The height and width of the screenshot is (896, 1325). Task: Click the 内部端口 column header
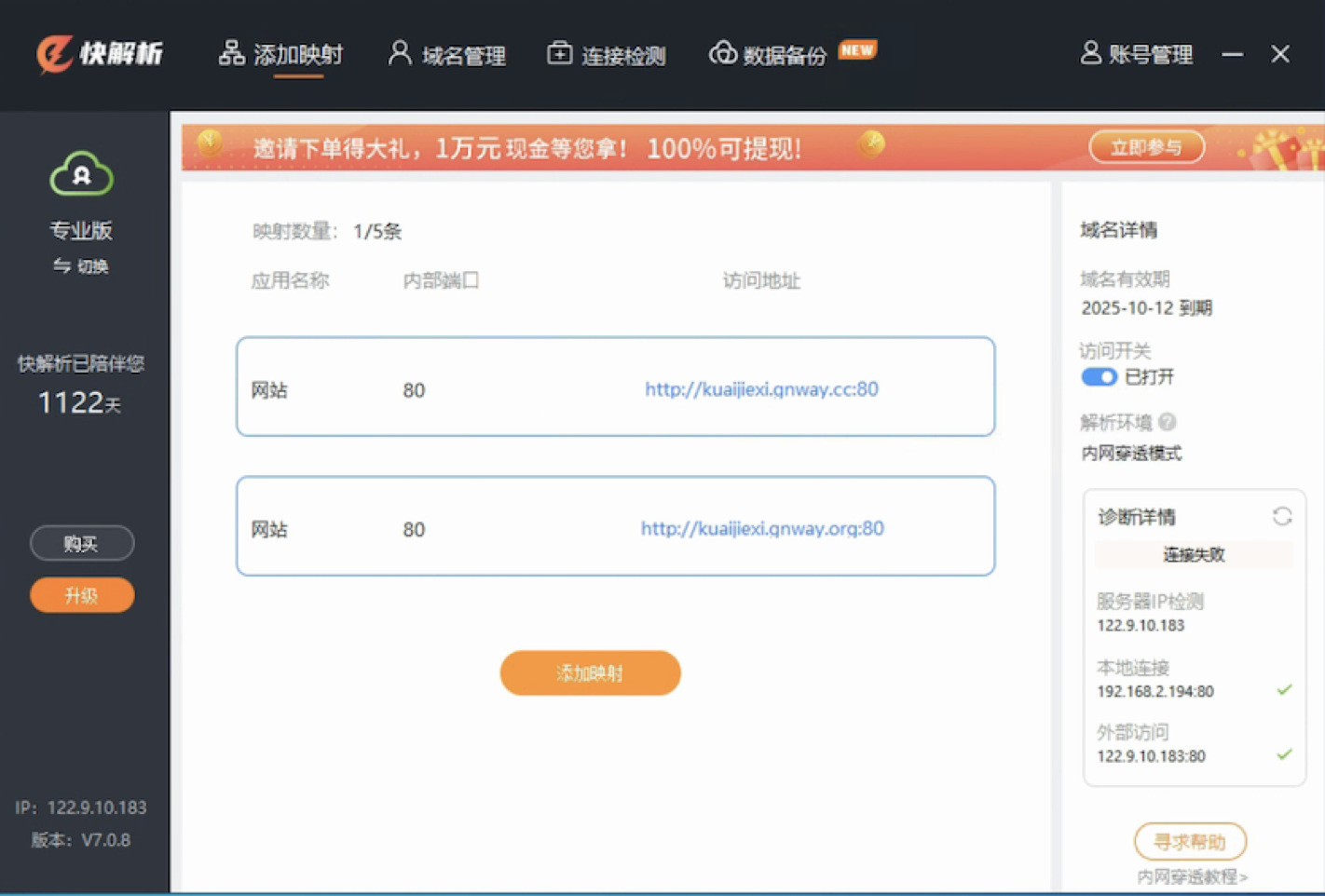pos(441,280)
